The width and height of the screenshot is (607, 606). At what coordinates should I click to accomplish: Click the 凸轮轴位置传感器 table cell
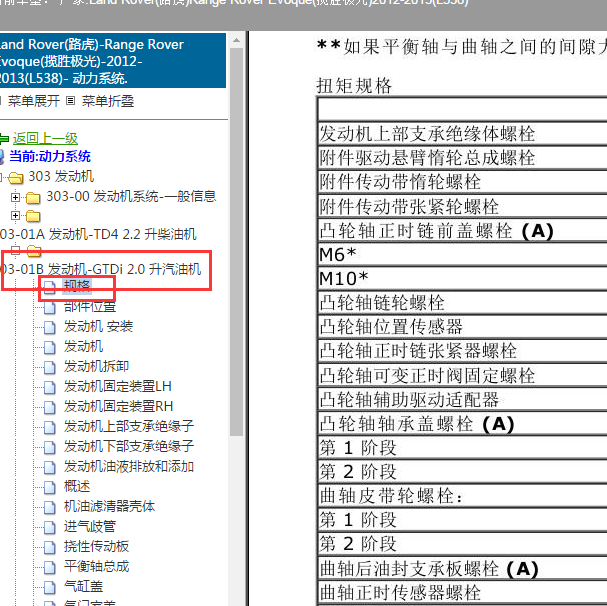coord(462,326)
